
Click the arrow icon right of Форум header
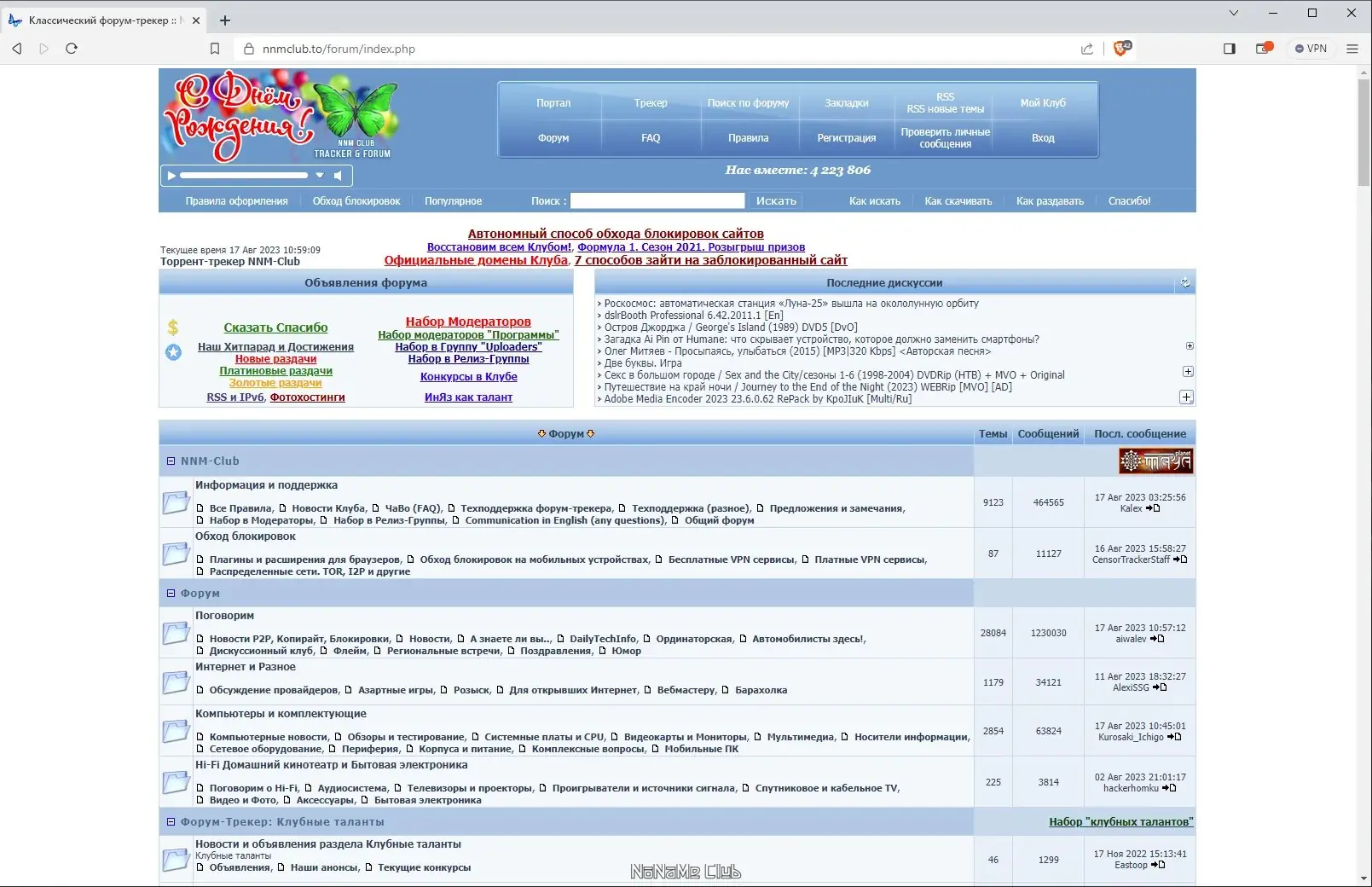click(x=591, y=434)
